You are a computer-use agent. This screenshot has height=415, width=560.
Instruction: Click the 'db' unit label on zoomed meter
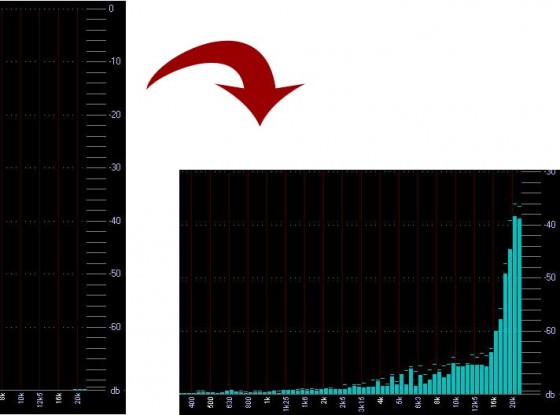(x=550, y=394)
